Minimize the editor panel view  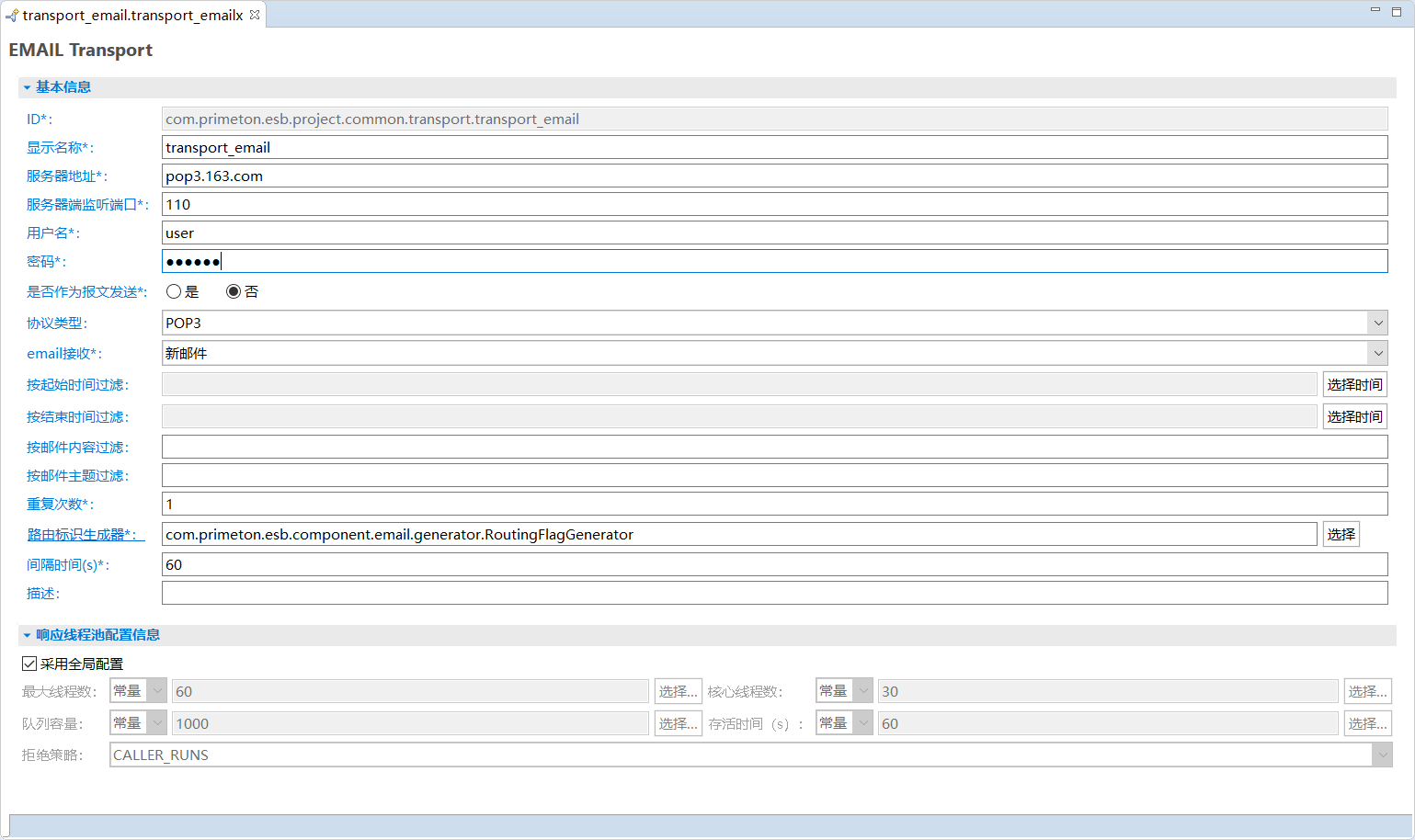[1375, 10]
